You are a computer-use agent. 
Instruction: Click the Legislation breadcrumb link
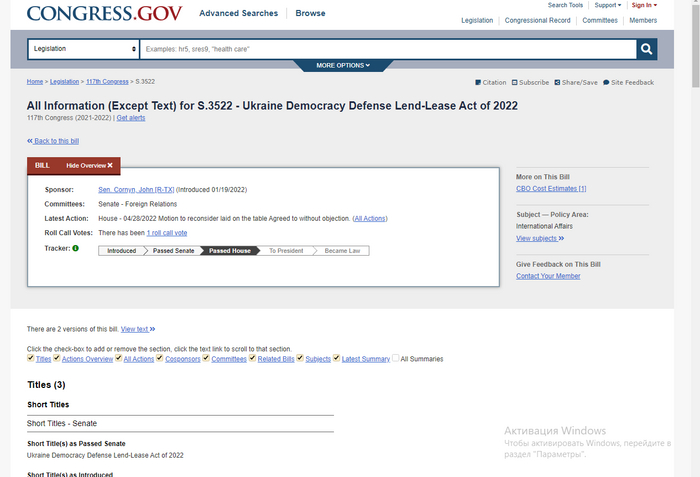pos(64,82)
